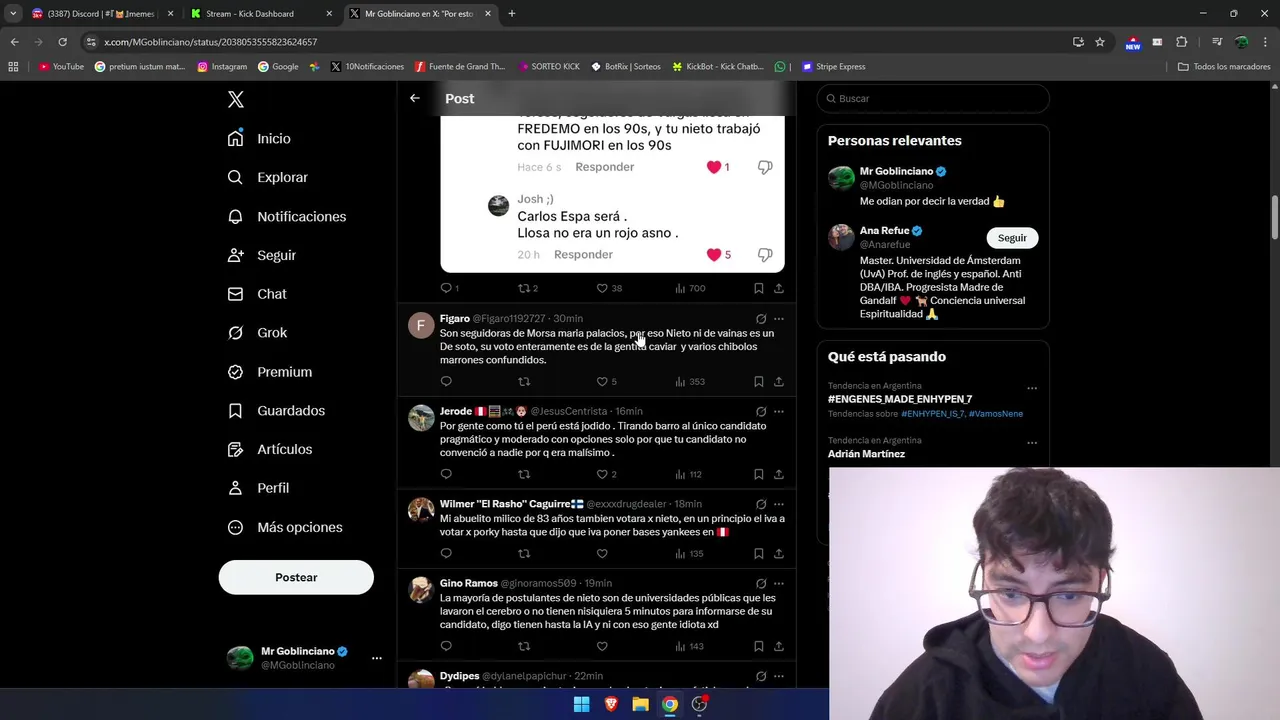The image size is (1280, 720).
Task: Open more options on Gino Ramos reply
Action: tap(779, 584)
